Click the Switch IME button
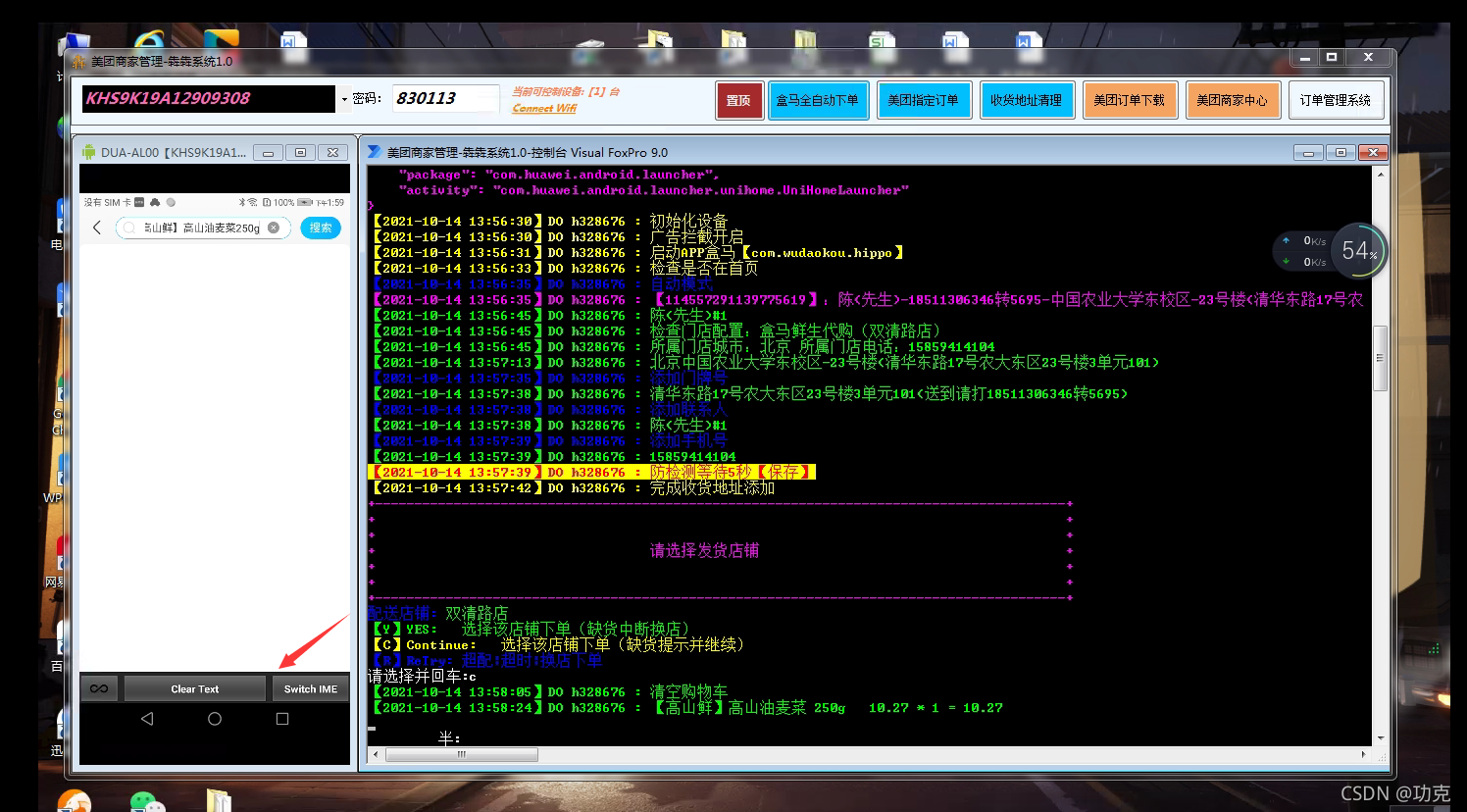This screenshot has width=1467, height=812. click(x=311, y=688)
